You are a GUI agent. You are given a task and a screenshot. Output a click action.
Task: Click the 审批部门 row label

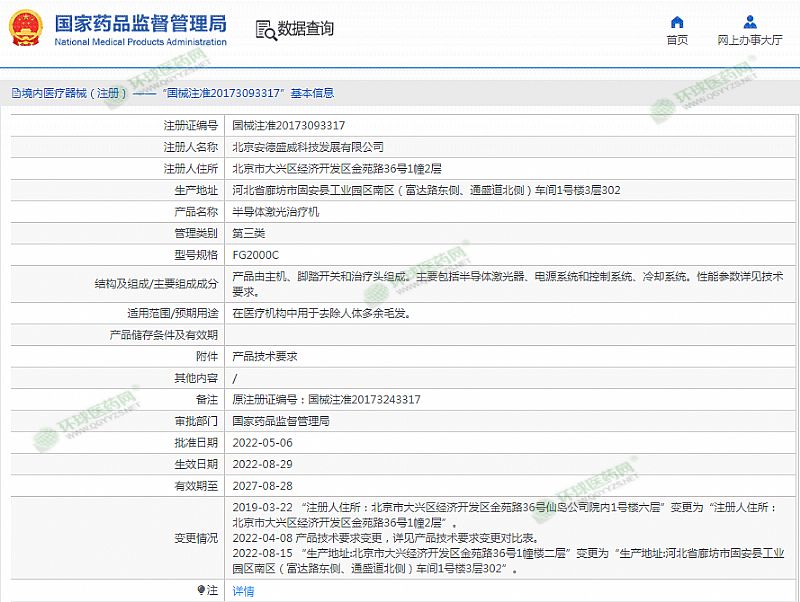196,421
